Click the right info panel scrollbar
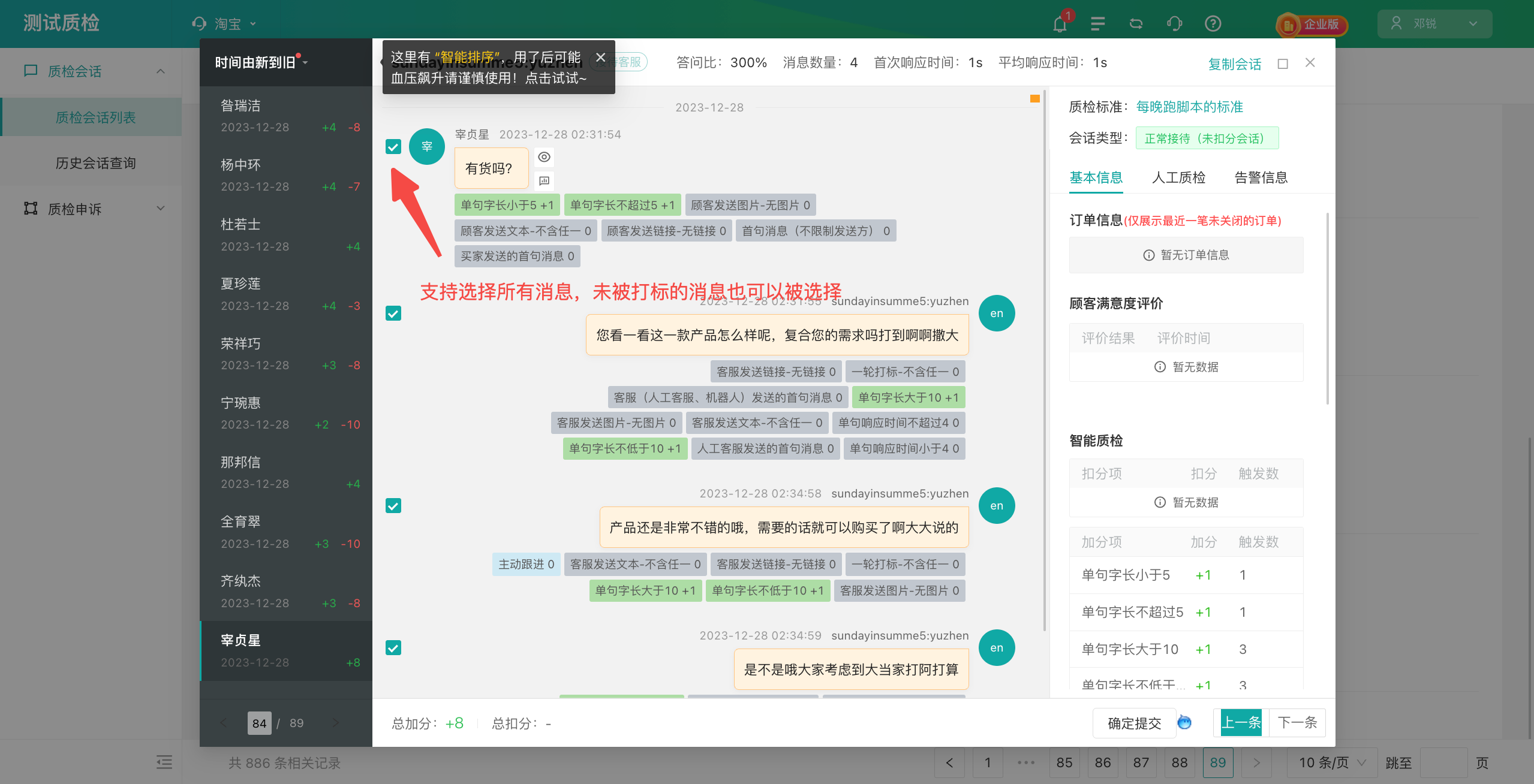Screen dimensions: 1534x784 point(1328,309)
